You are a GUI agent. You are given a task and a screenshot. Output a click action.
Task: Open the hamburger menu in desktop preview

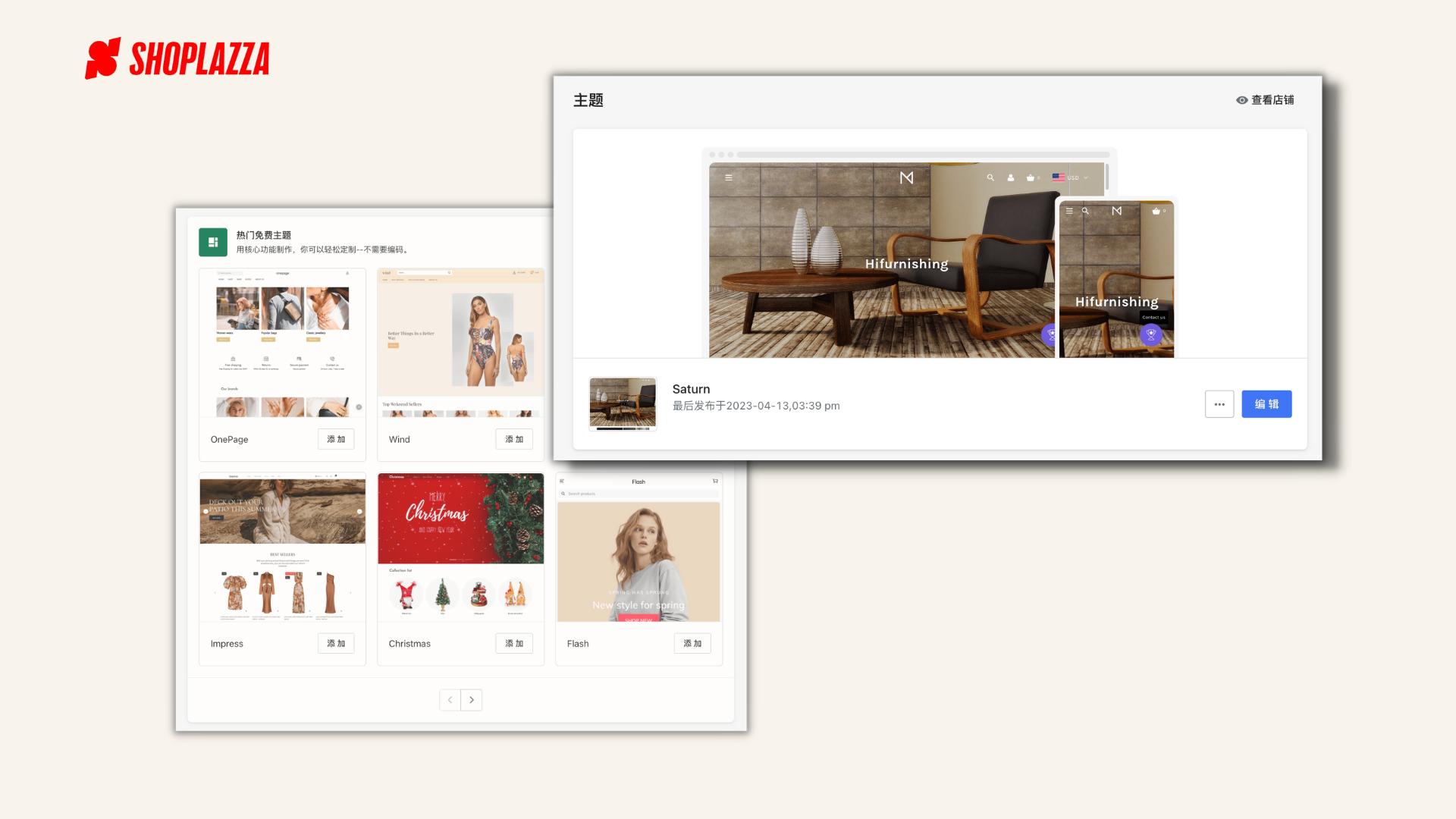728,177
